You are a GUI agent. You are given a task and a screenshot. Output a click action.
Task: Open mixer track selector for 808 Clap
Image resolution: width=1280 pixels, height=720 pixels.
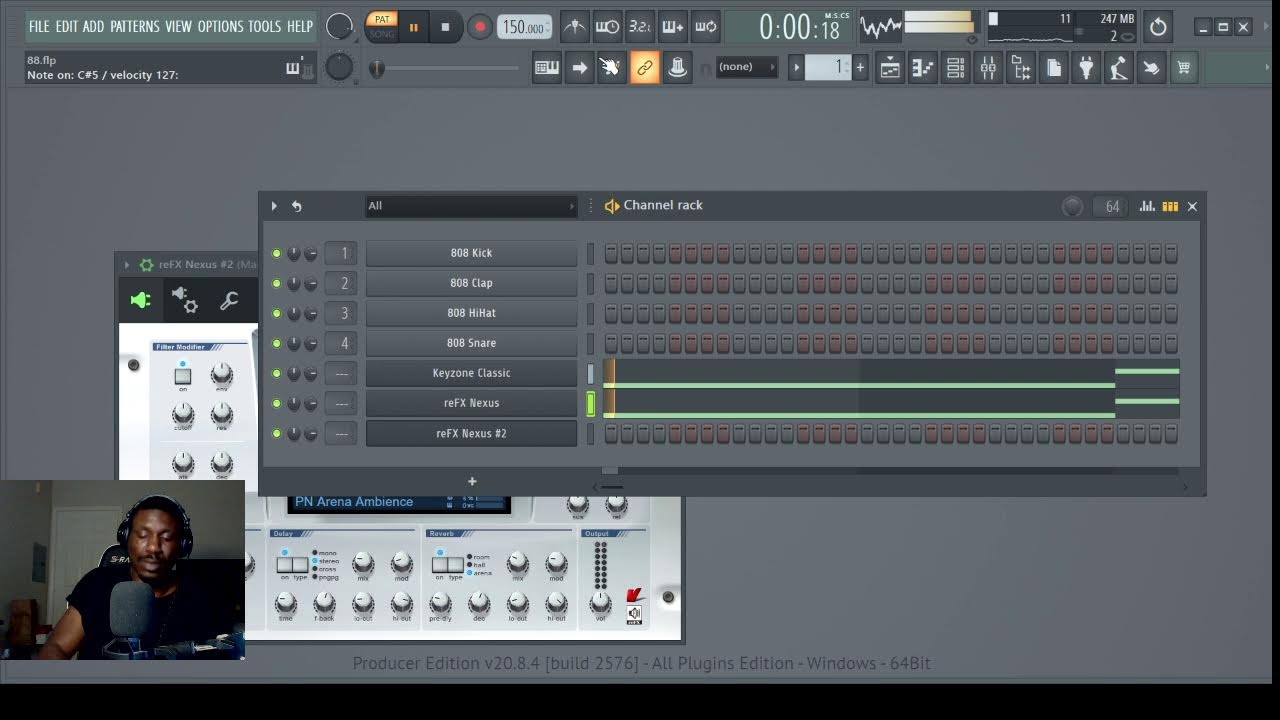pos(341,283)
